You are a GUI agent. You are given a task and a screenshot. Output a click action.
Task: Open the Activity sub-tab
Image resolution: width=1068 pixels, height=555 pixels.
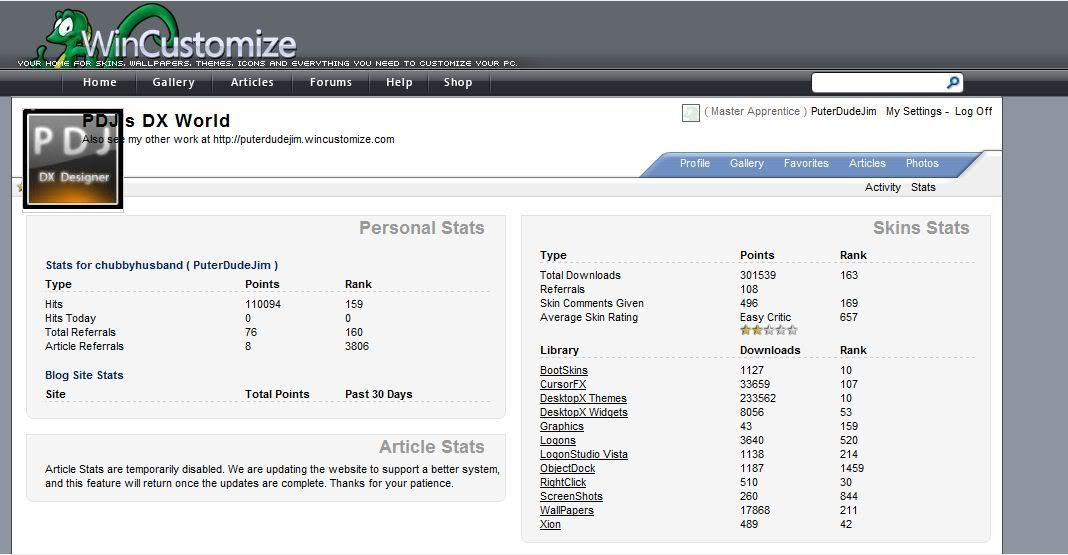pyautogui.click(x=883, y=187)
